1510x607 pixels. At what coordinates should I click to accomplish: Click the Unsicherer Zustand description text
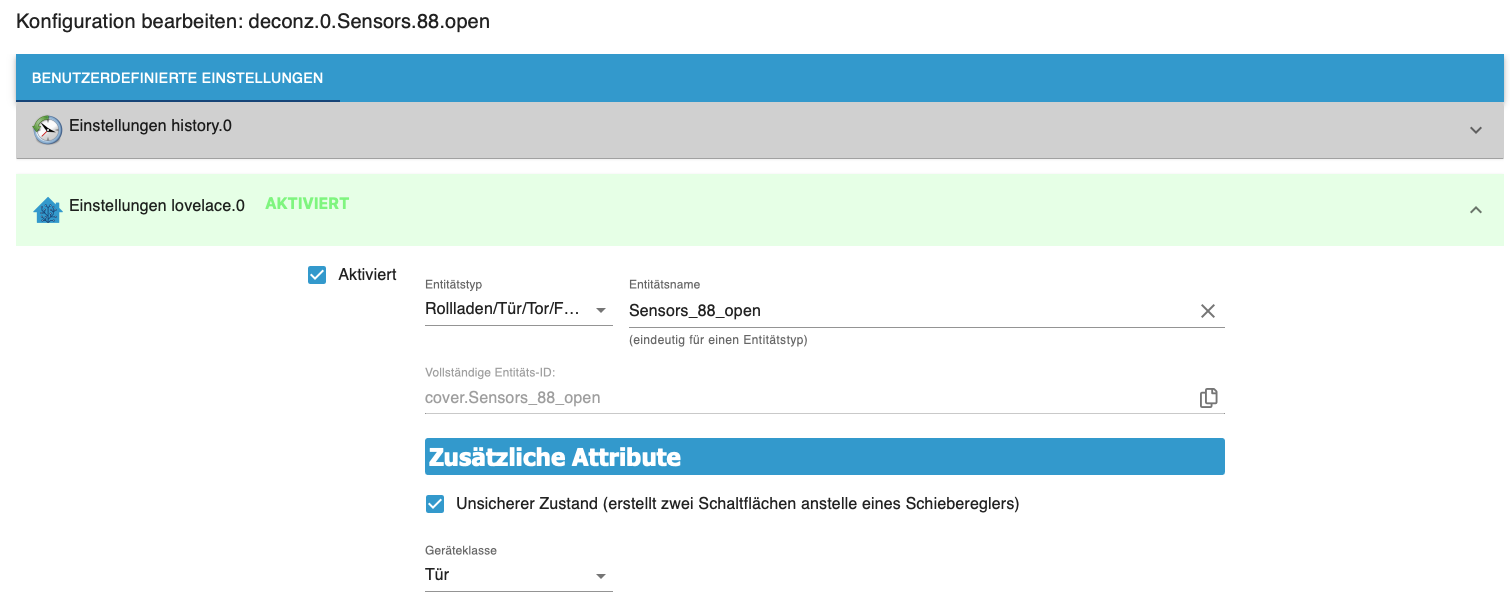(737, 504)
